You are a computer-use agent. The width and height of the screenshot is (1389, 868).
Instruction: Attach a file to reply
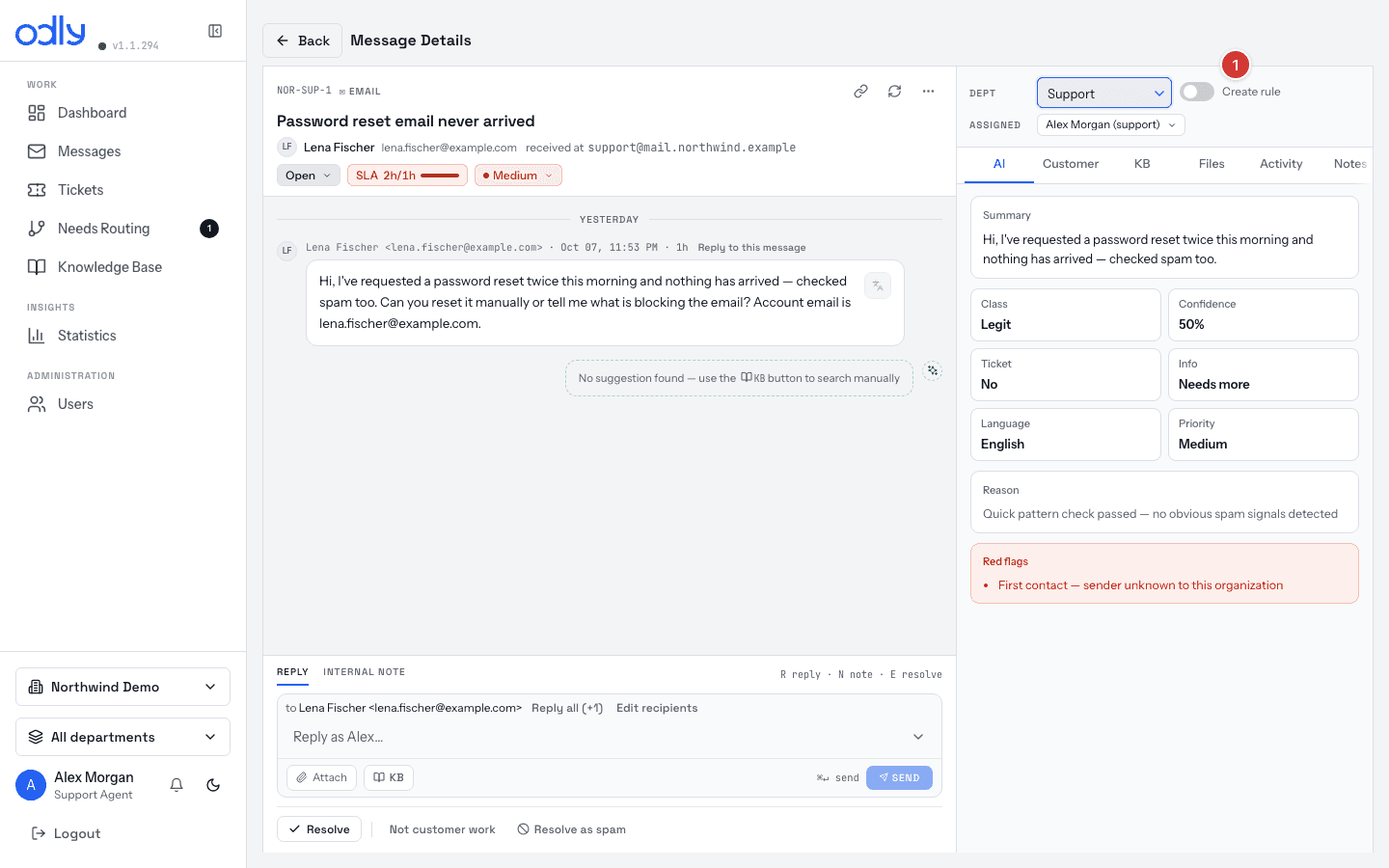coord(321,777)
